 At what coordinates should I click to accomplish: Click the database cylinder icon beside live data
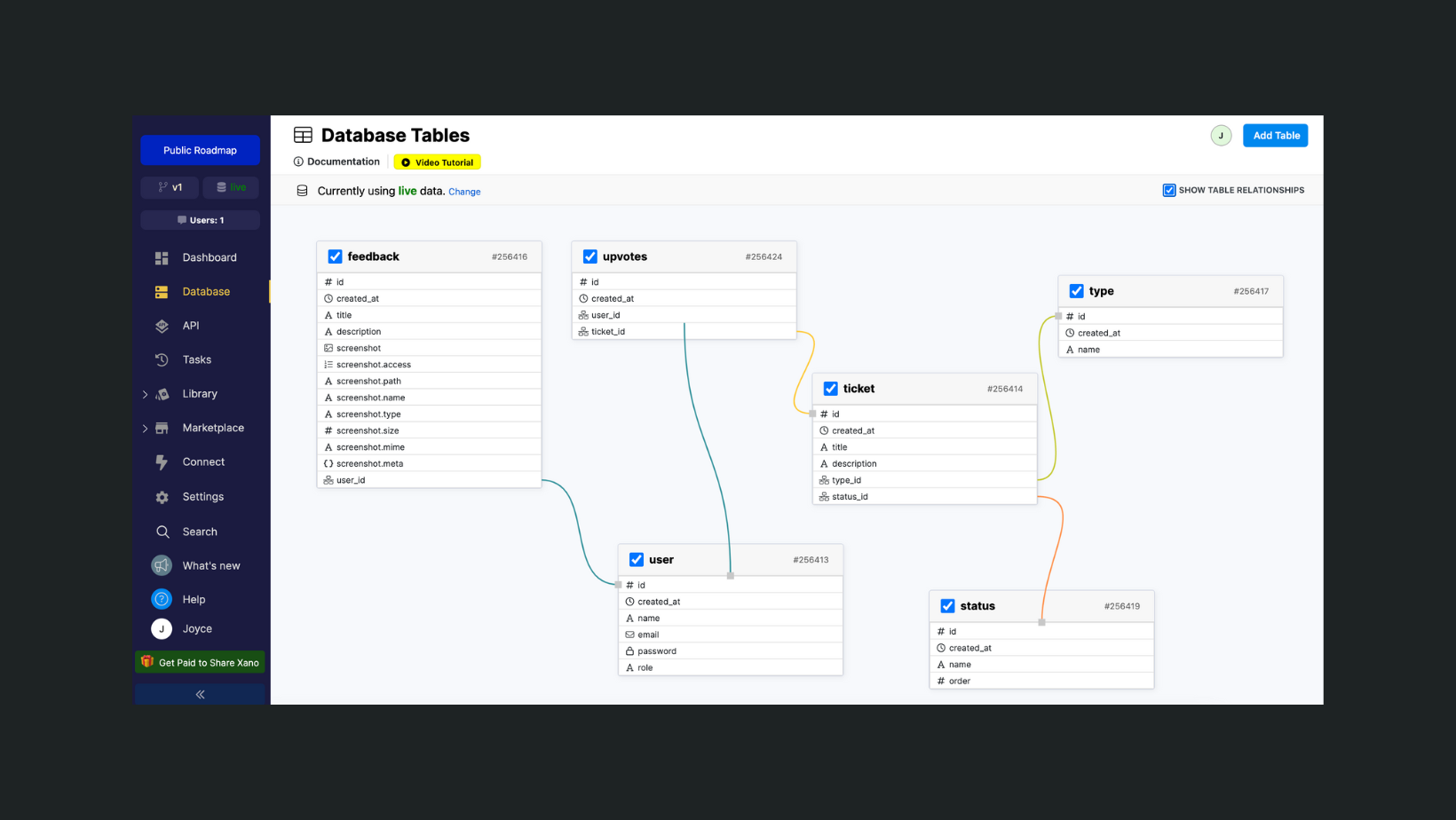point(302,191)
